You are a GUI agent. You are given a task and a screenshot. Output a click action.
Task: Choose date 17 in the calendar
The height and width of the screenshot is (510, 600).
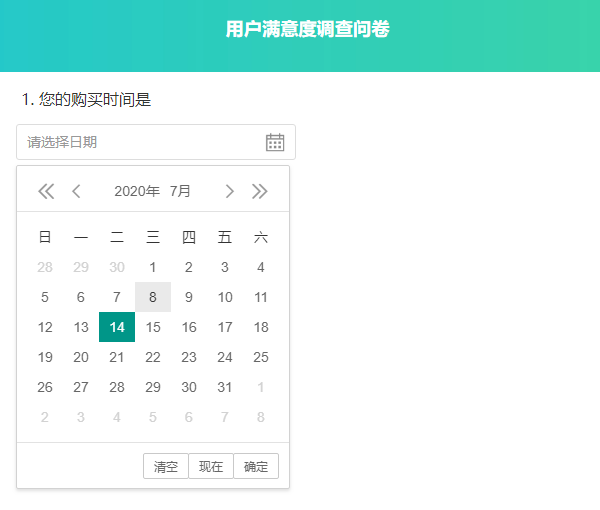[x=225, y=327]
